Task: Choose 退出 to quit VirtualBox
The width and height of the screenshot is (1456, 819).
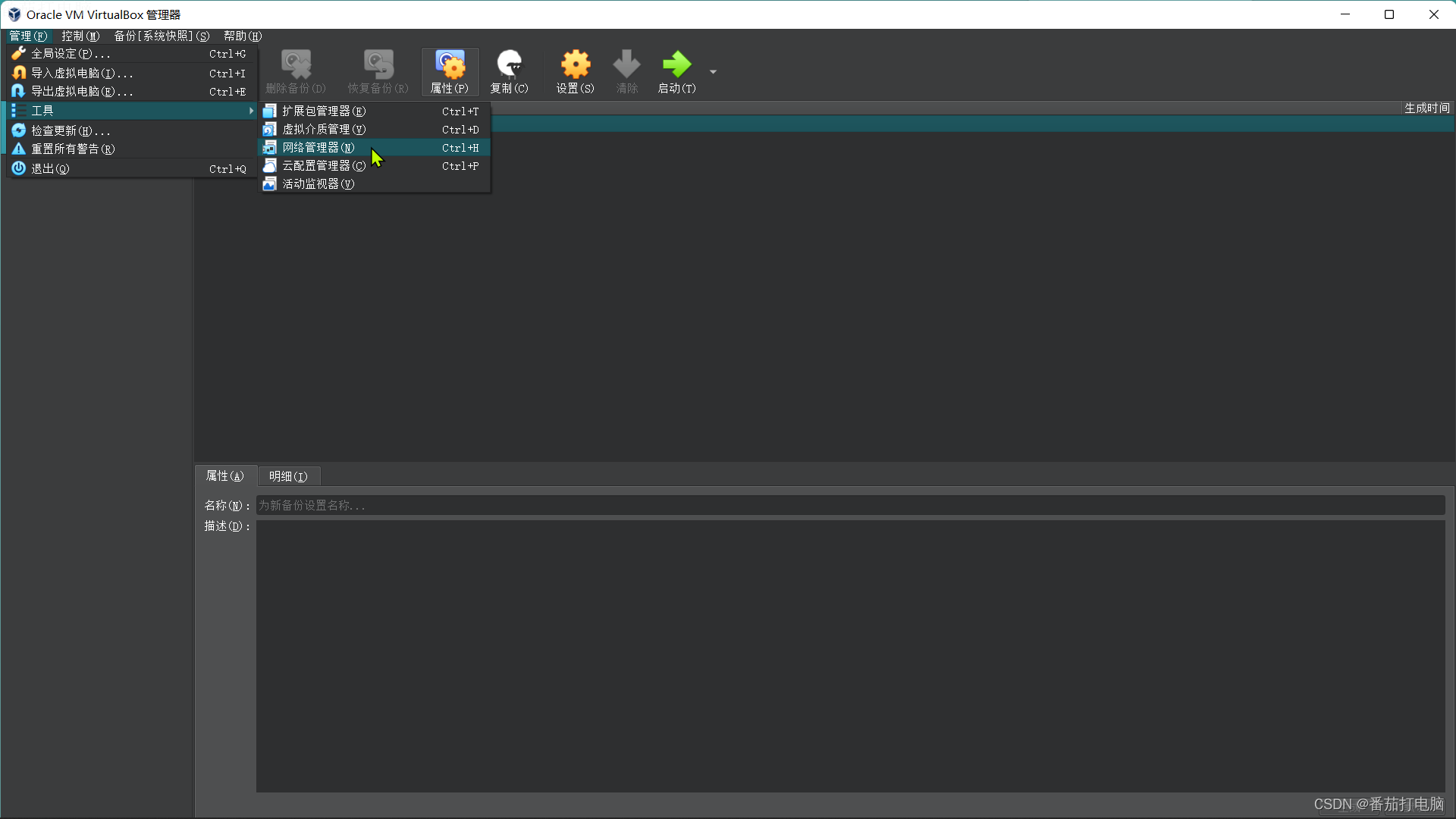Action: click(132, 168)
